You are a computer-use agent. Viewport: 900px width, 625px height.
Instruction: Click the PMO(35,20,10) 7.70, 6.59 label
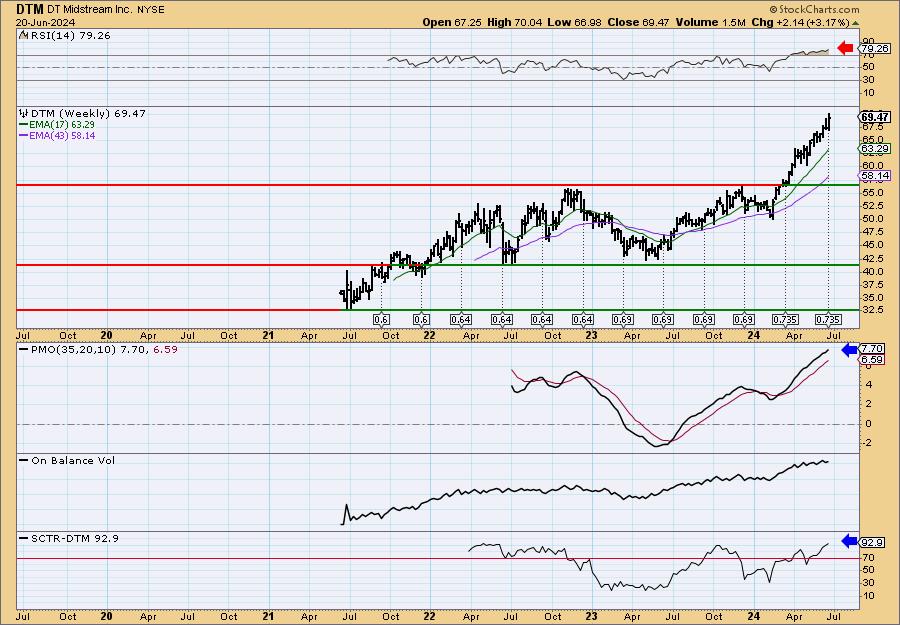[104, 349]
